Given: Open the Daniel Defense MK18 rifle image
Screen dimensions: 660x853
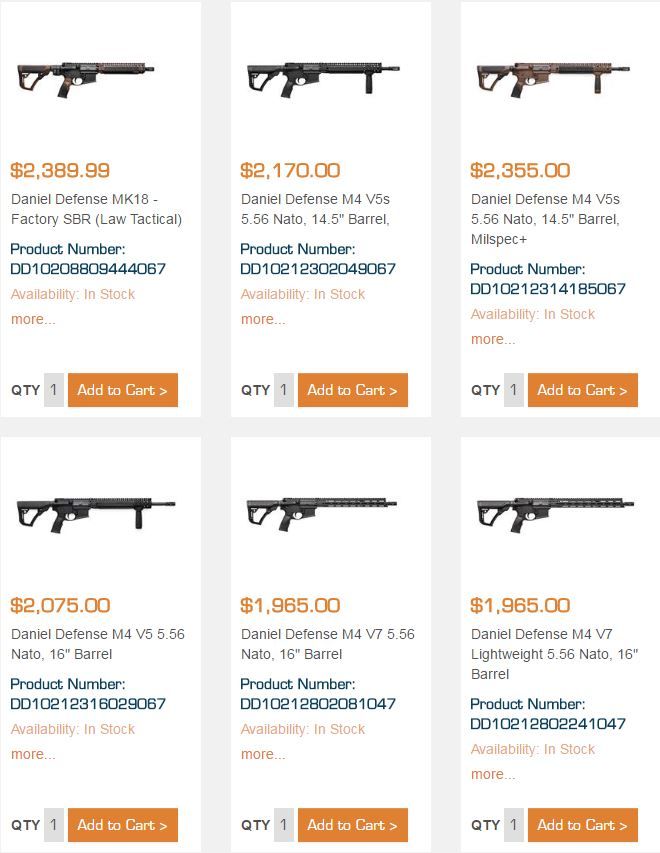Looking at the screenshot, I should click(x=86, y=75).
